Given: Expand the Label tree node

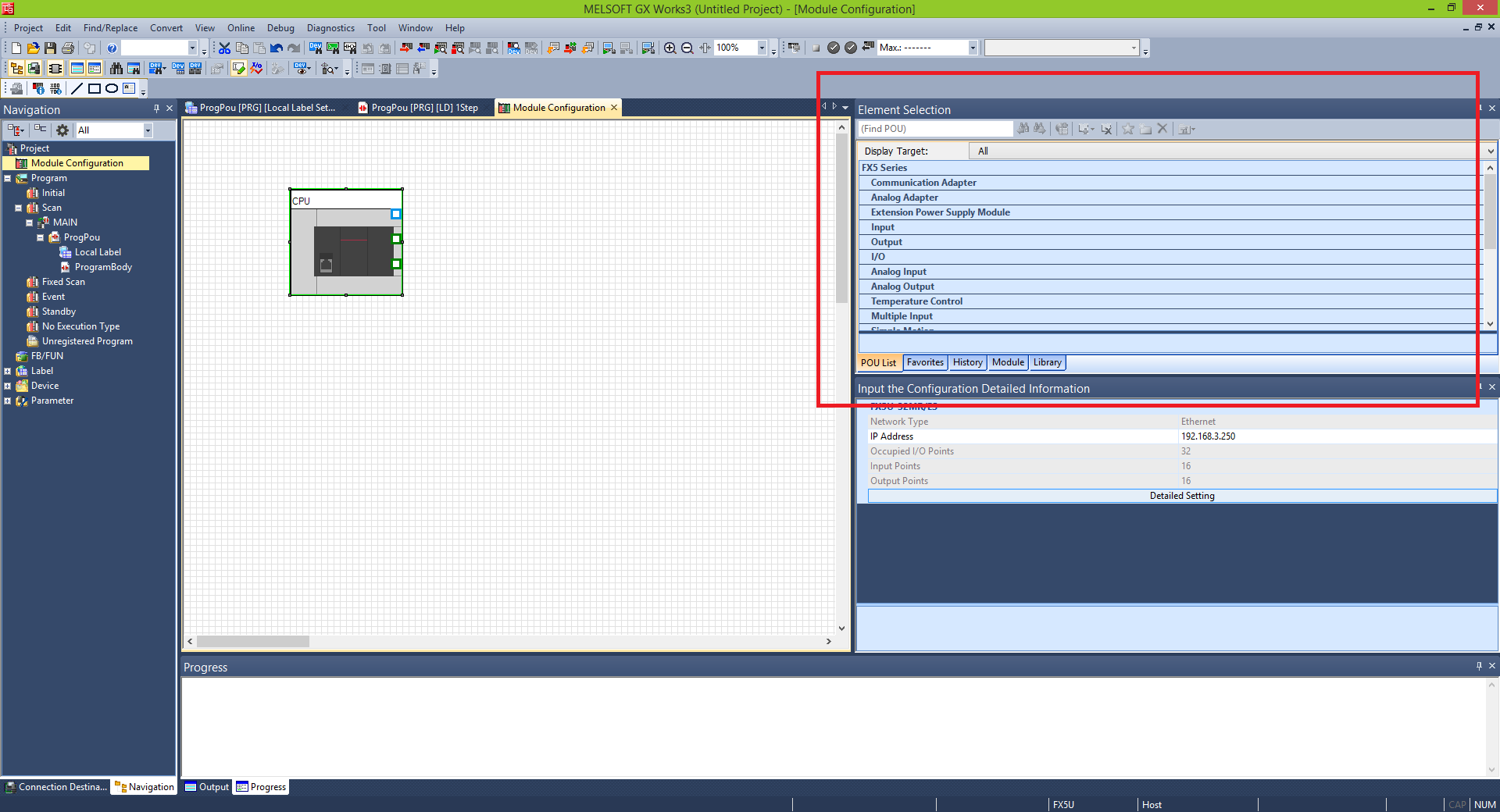Looking at the screenshot, I should pyautogui.click(x=8, y=371).
